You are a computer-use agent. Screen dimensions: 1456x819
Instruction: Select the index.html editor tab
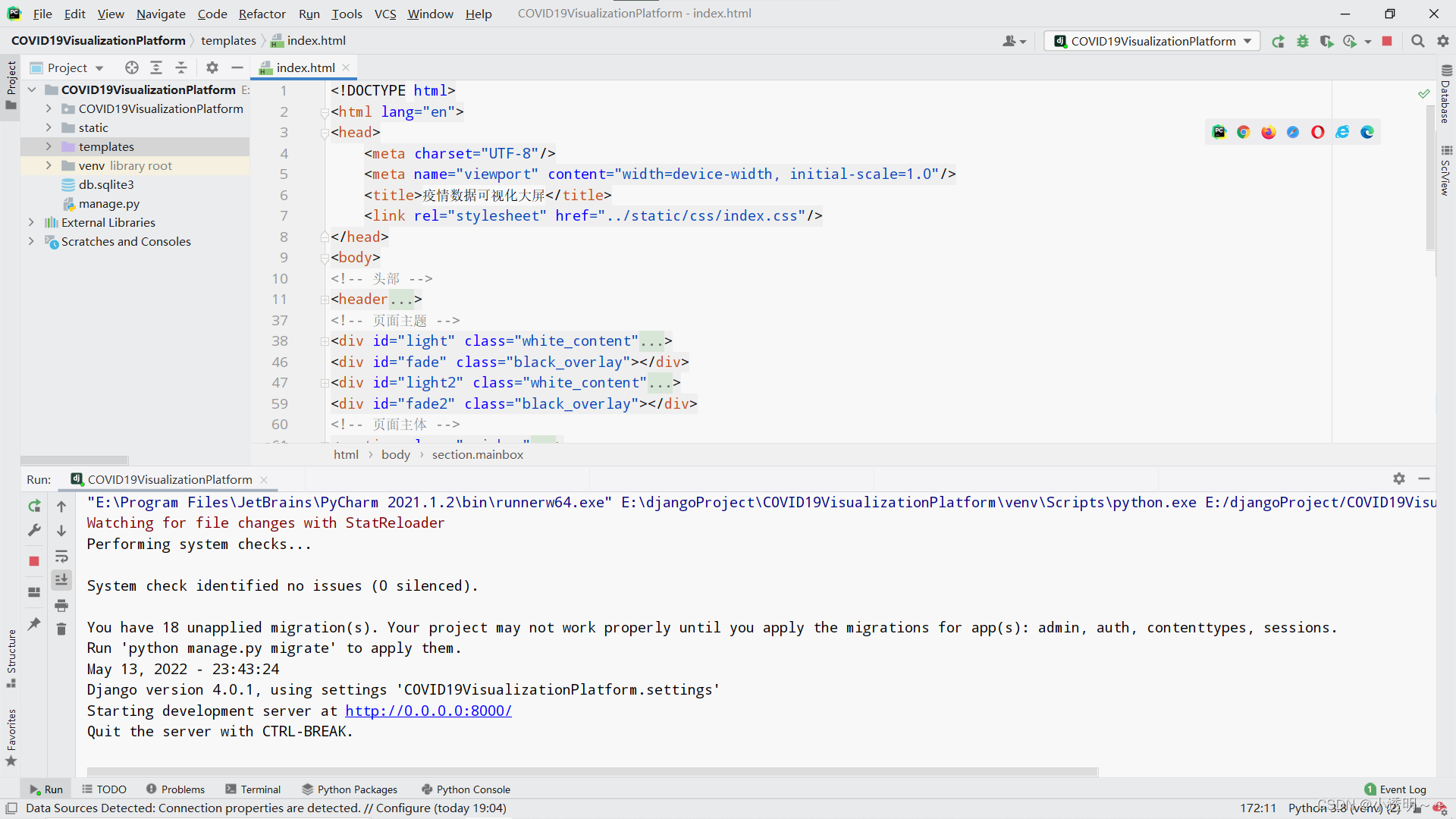pyautogui.click(x=305, y=67)
